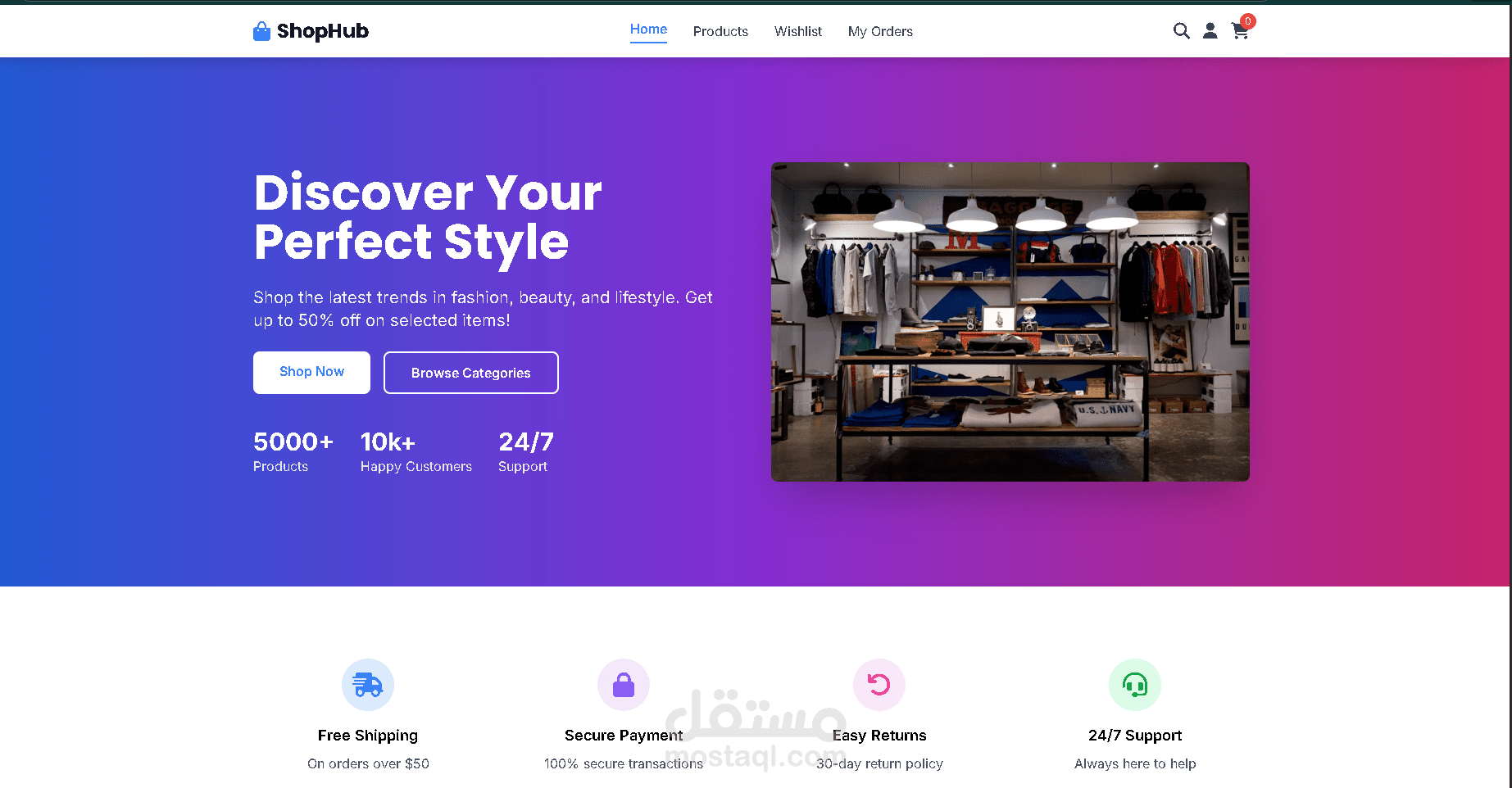Select the Home tab in navigation
Viewport: 1512px width, 788px height.
[648, 29]
